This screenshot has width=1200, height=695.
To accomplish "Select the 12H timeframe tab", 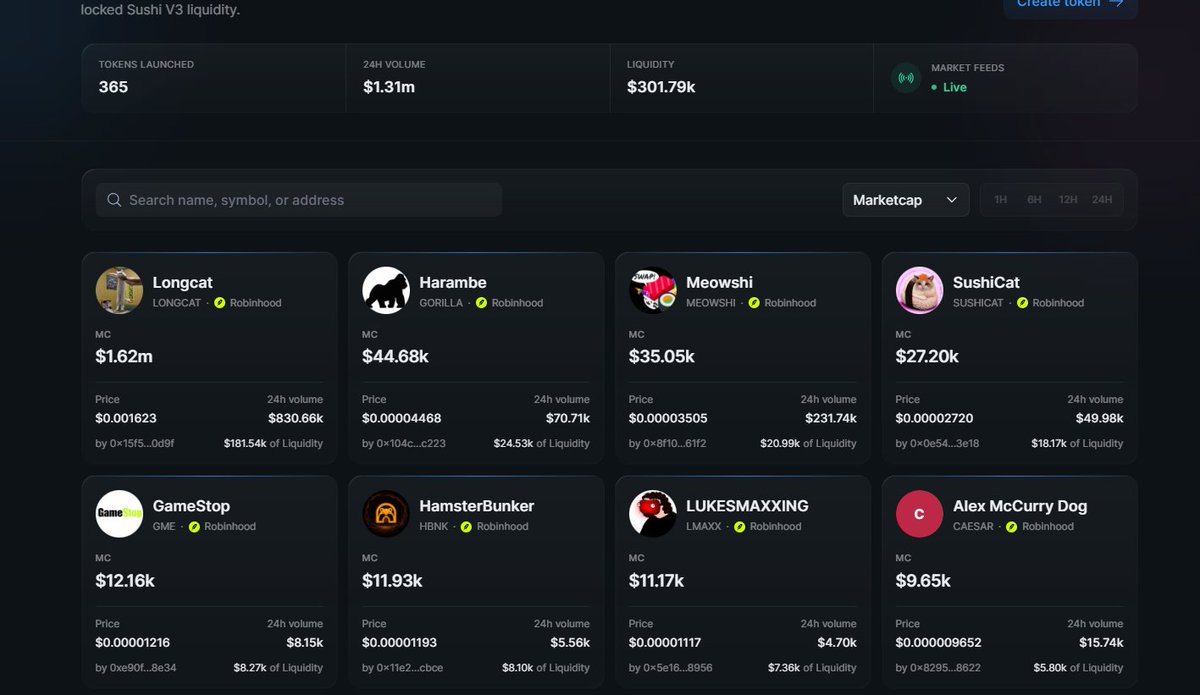I will coord(1068,200).
